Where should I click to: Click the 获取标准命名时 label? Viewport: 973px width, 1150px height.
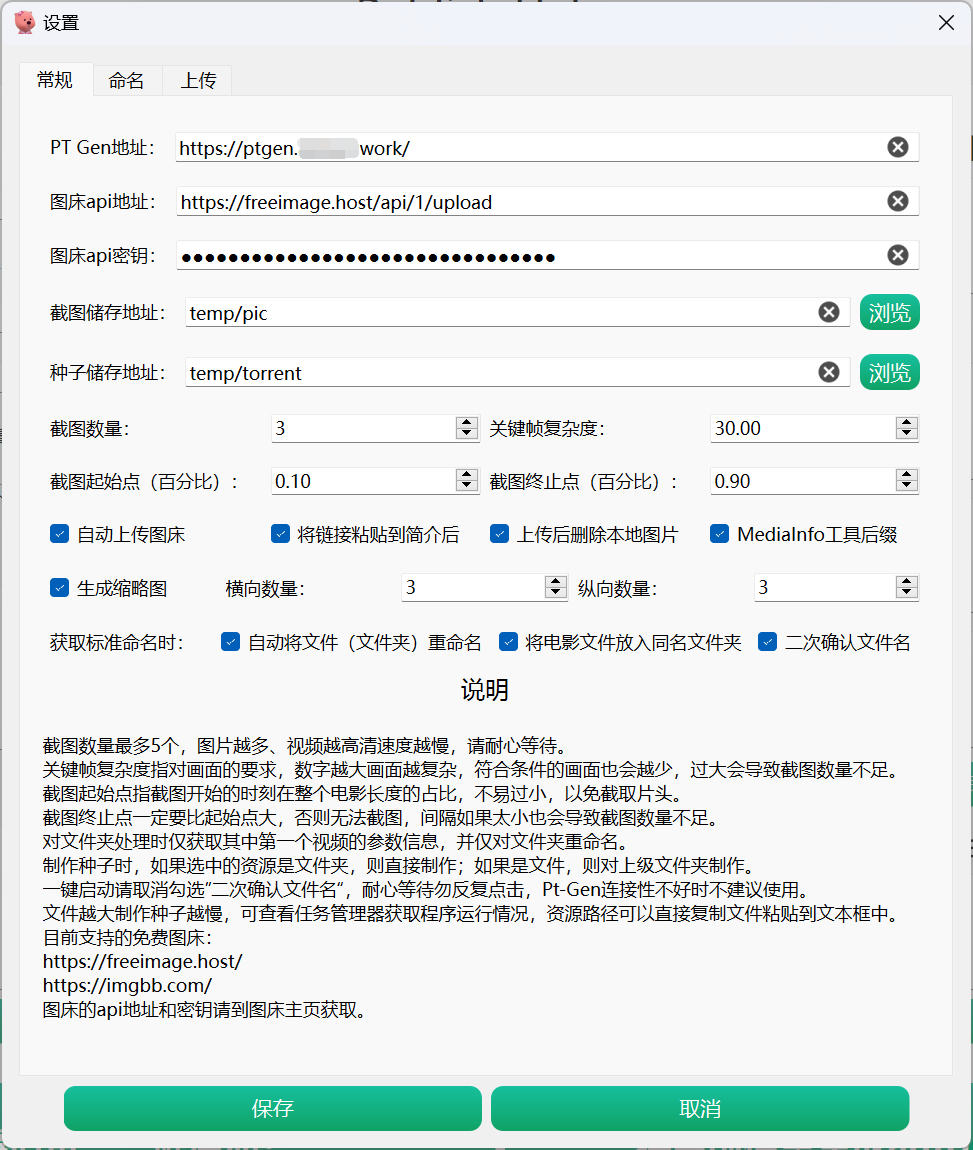117,643
